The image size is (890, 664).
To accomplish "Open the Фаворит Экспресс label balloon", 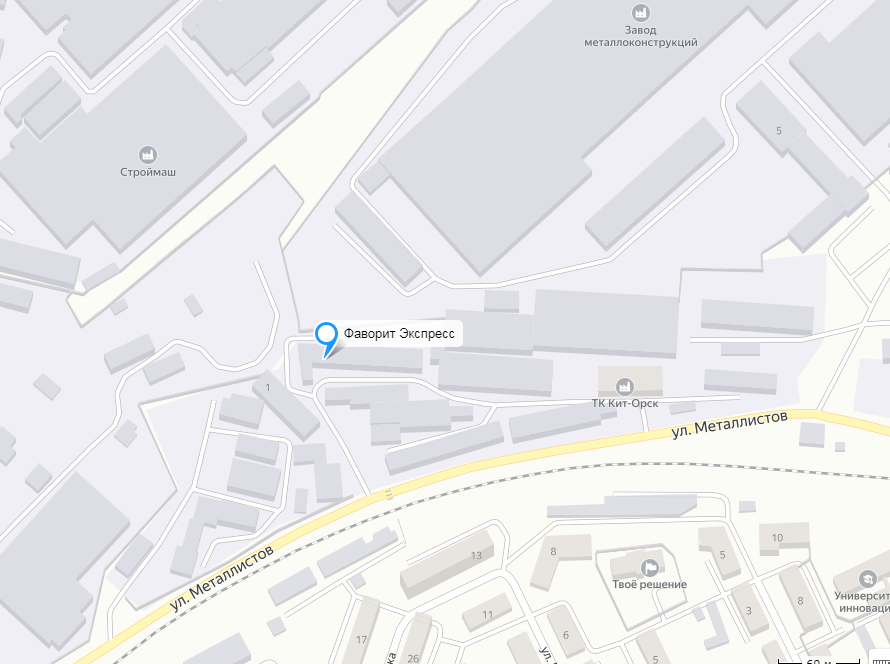I will tap(400, 333).
